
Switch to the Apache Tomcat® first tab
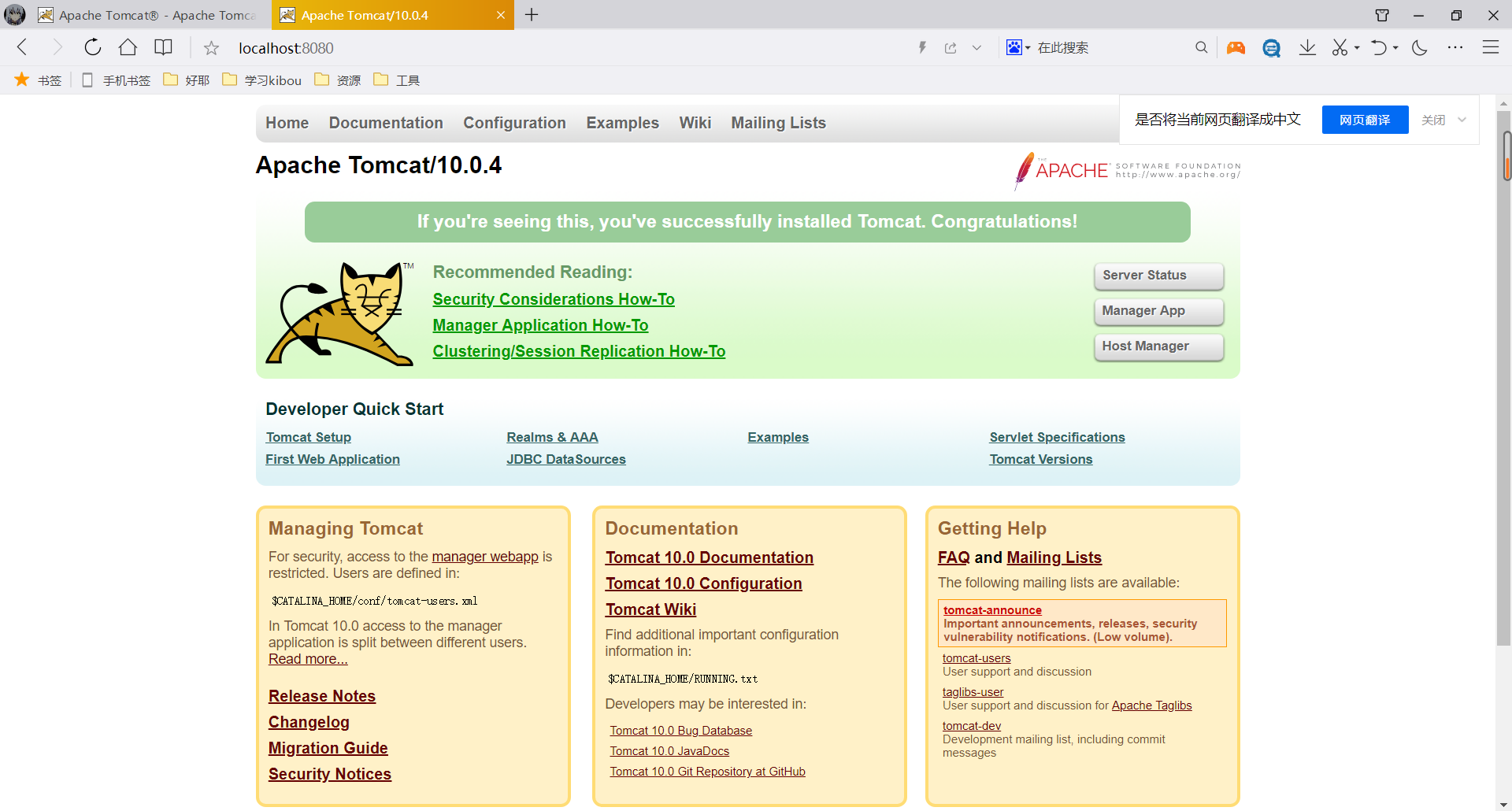[150, 15]
